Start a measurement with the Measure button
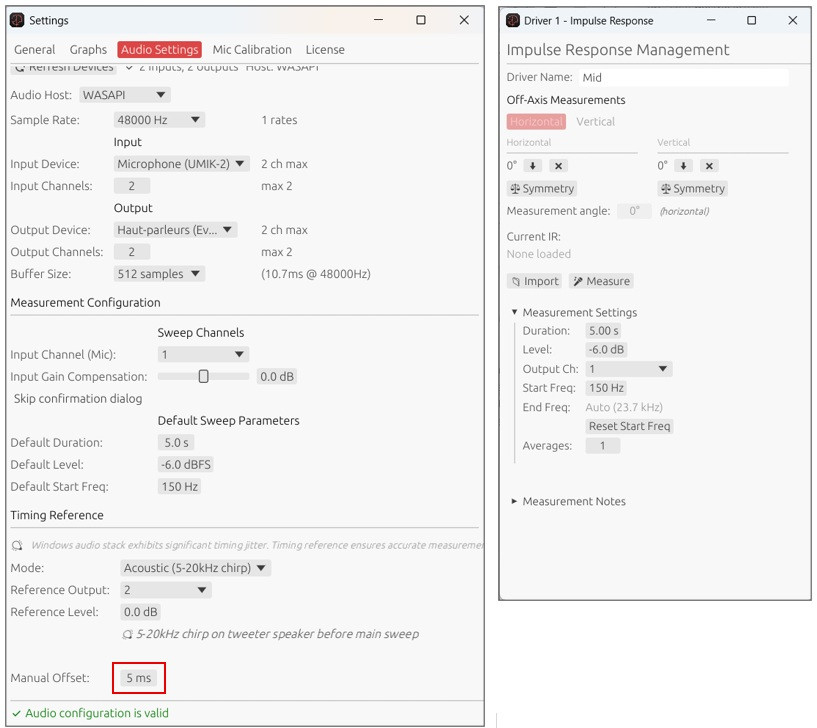This screenshot has height=728, width=817. (x=601, y=281)
